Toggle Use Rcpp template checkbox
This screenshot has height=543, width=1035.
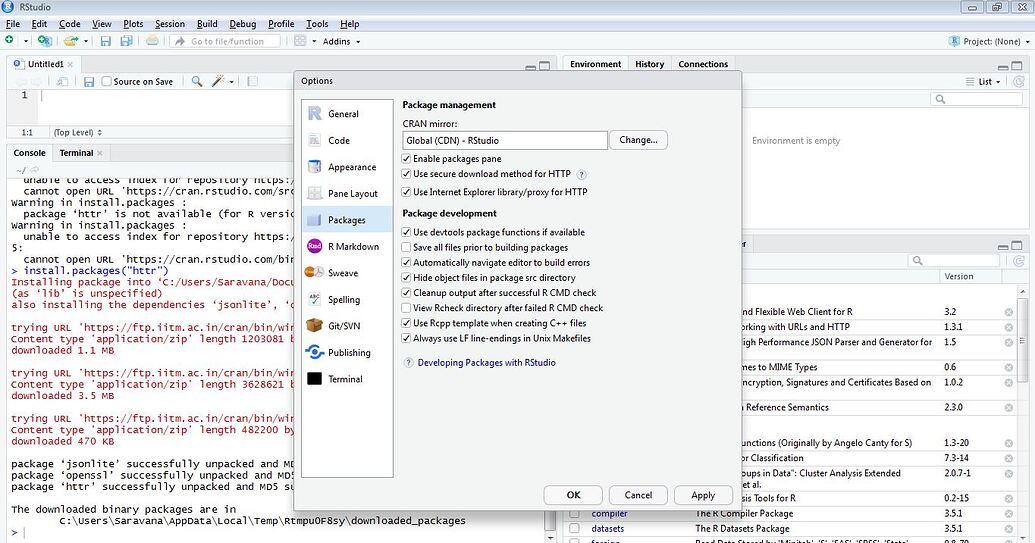tap(406, 323)
